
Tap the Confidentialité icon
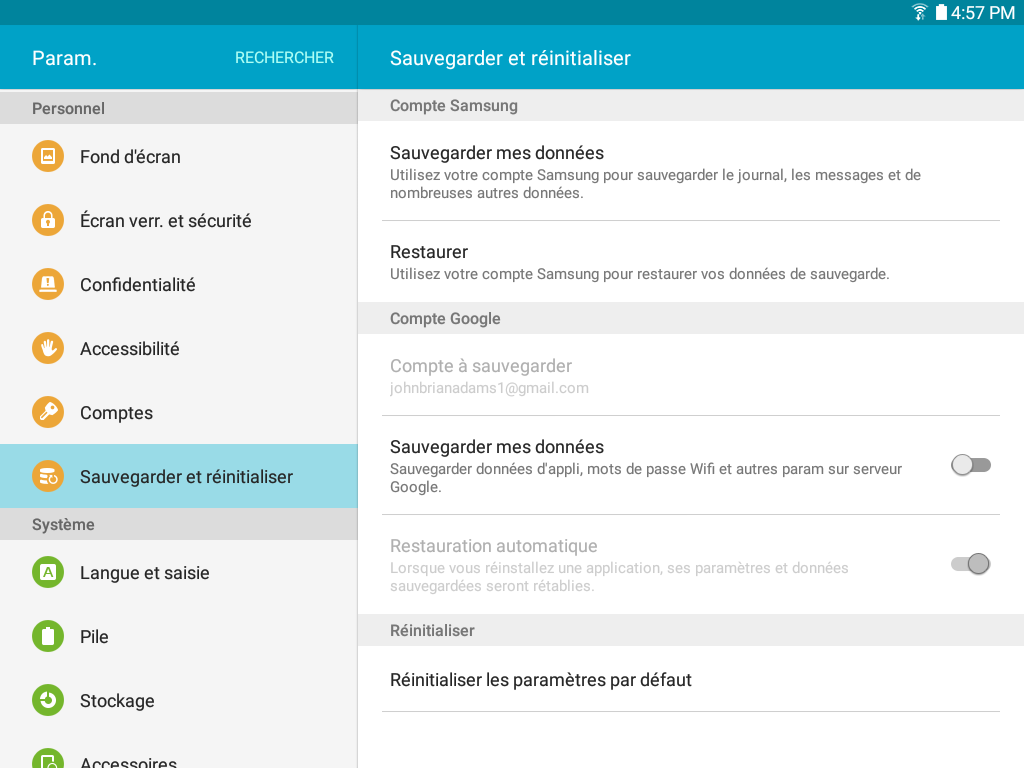click(x=48, y=285)
